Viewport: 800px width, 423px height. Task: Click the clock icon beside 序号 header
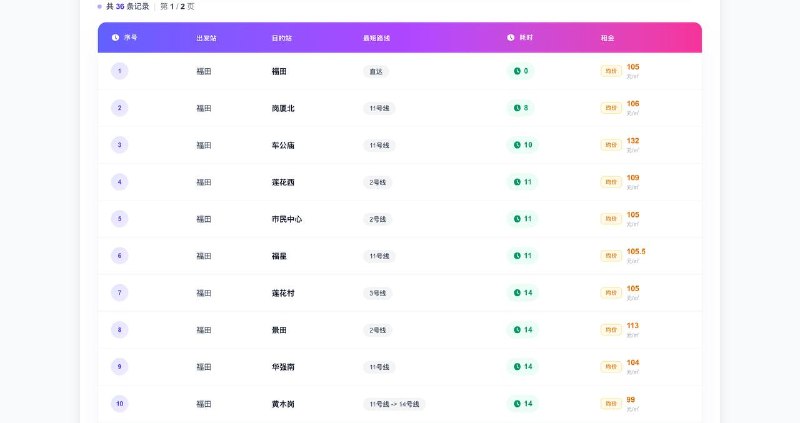click(x=115, y=37)
